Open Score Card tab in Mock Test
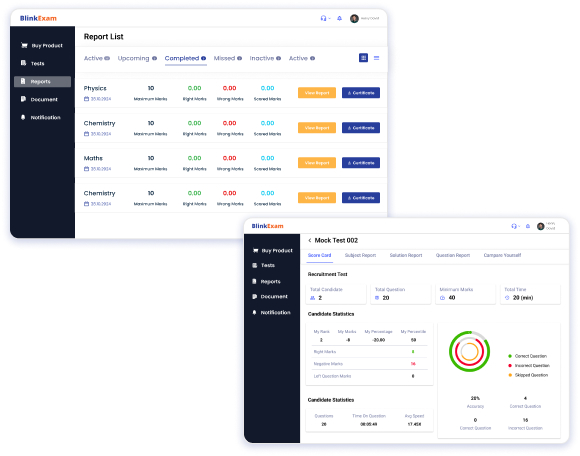 [320, 255]
